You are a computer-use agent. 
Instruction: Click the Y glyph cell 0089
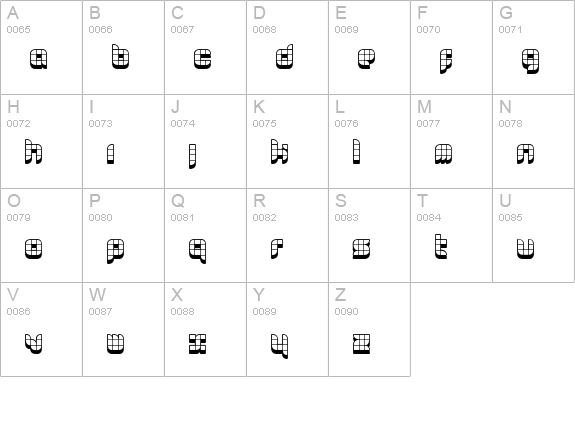(288, 329)
